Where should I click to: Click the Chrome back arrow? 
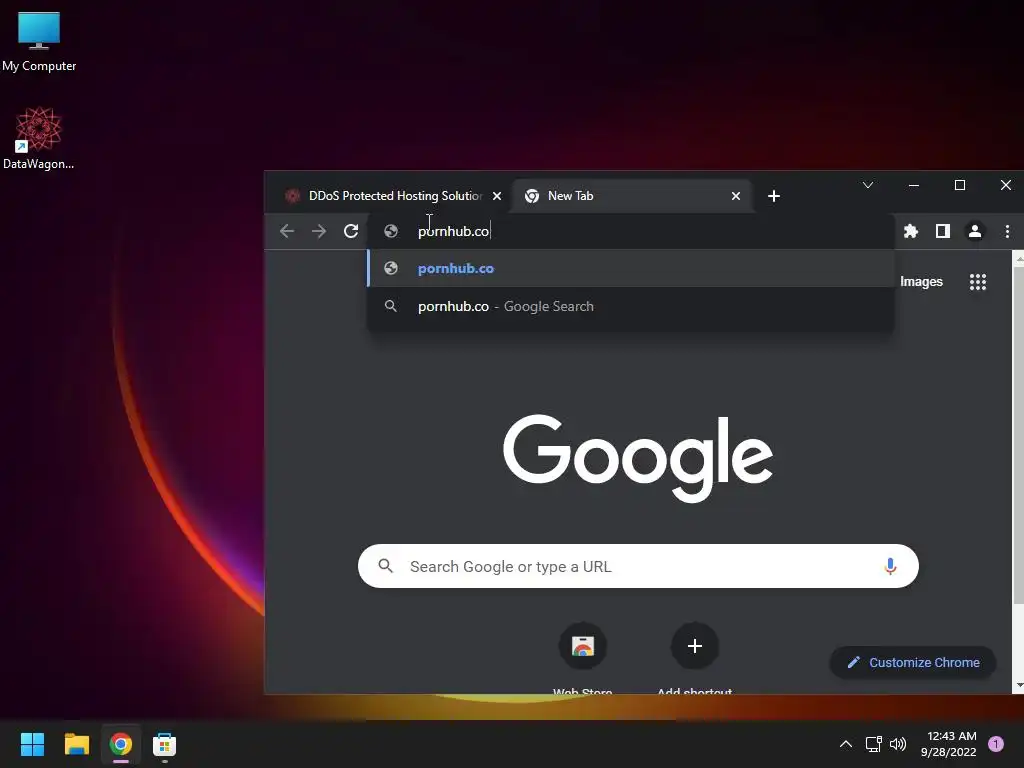point(287,231)
